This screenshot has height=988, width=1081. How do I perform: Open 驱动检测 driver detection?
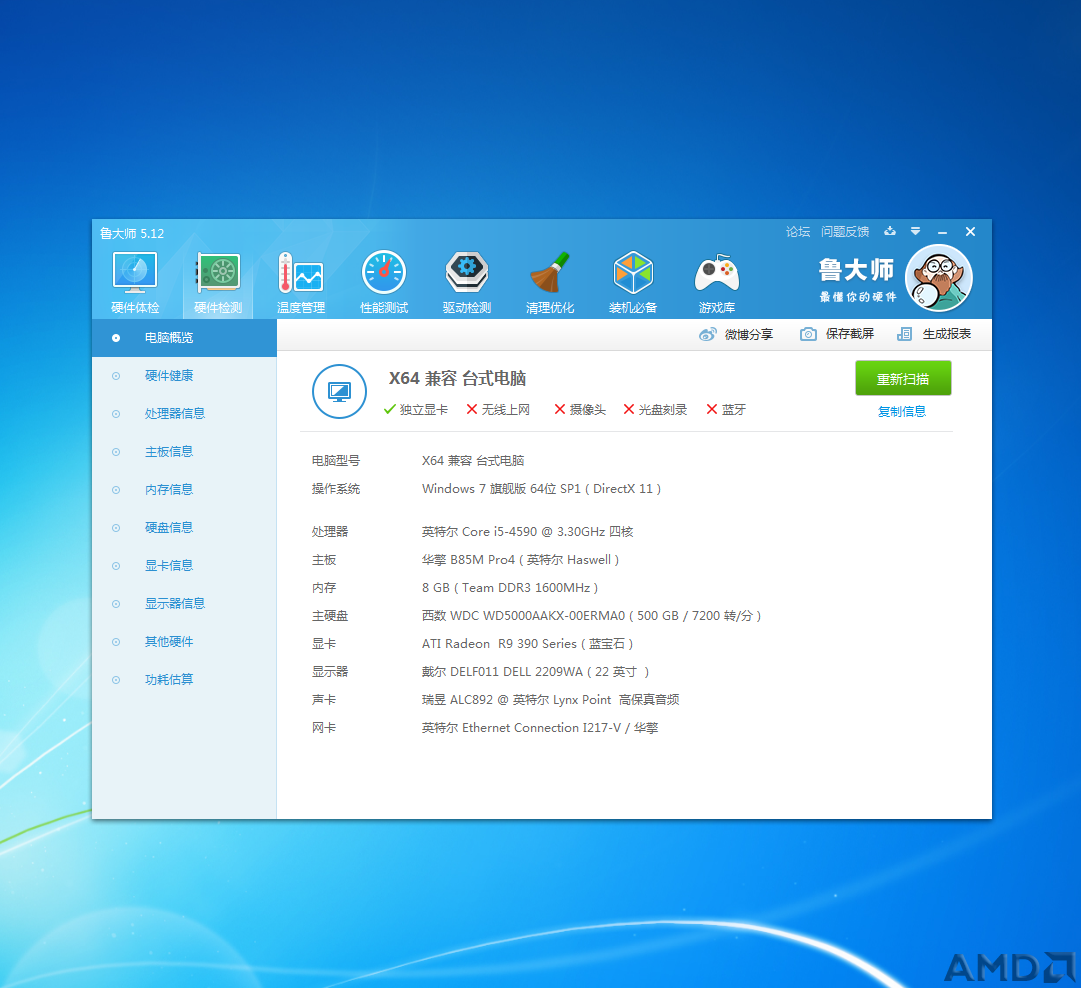point(467,283)
